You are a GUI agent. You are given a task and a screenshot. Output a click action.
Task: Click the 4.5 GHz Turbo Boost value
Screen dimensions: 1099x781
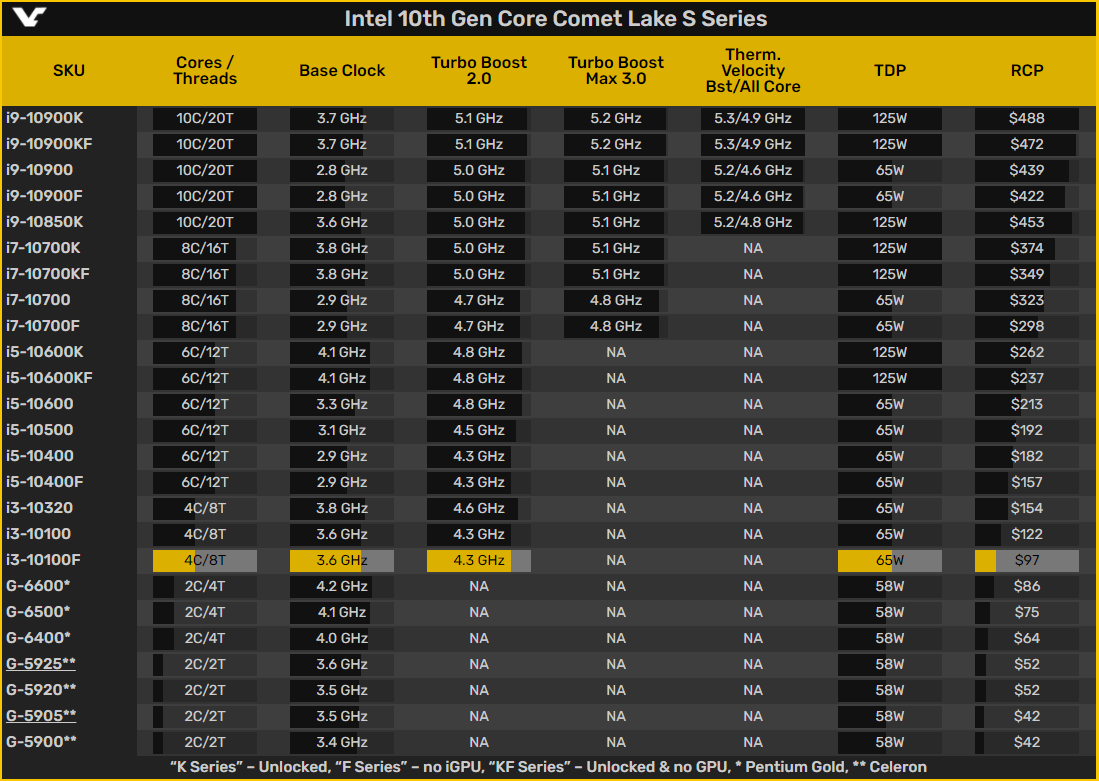pyautogui.click(x=479, y=430)
